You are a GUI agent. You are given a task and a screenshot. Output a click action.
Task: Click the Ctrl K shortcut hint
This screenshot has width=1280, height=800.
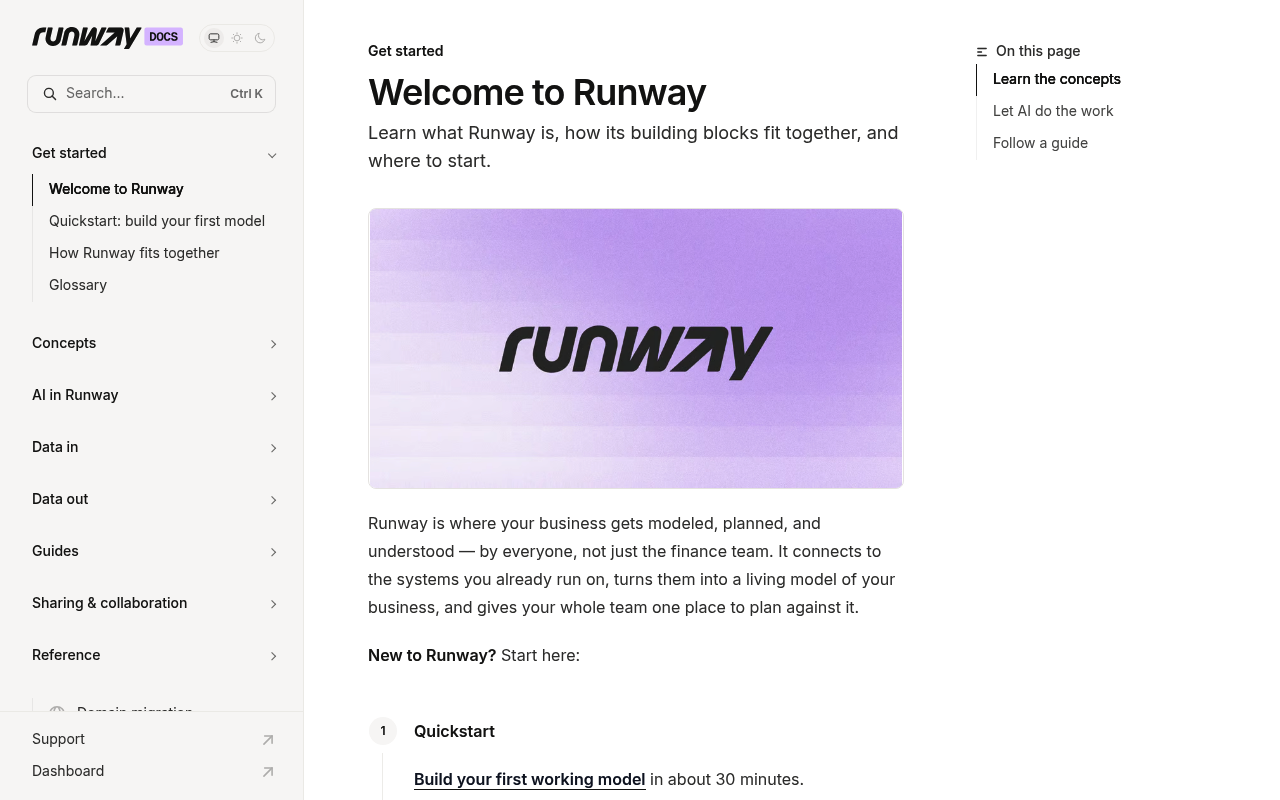click(x=246, y=94)
